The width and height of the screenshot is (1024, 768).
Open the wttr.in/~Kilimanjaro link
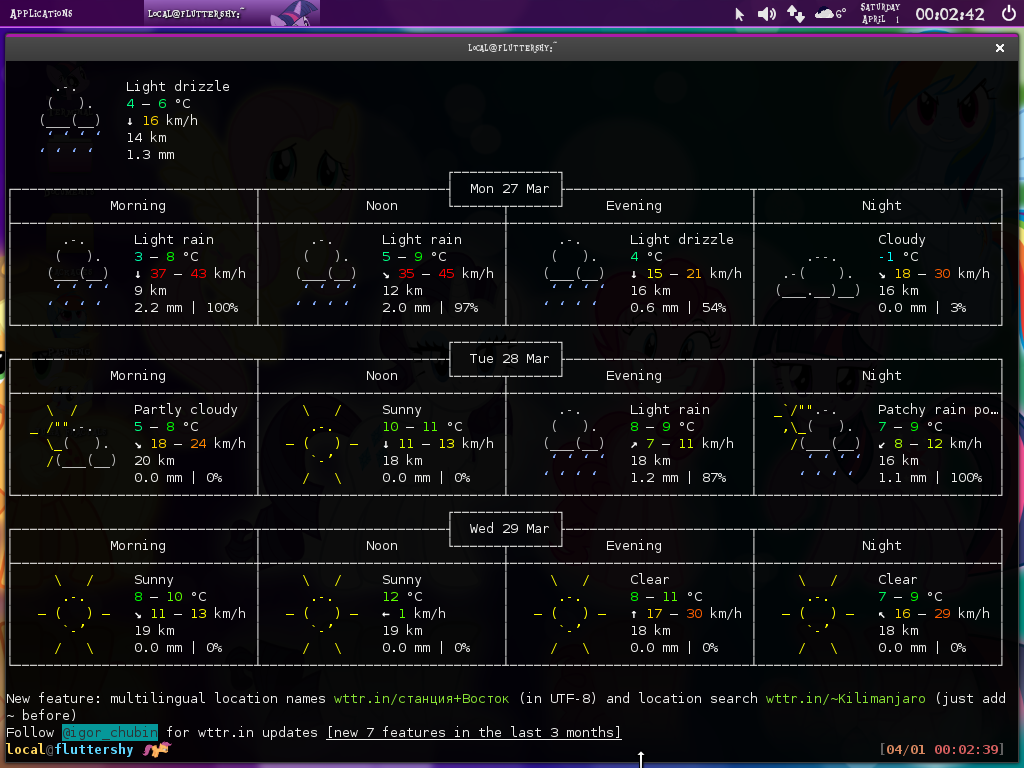click(x=845, y=698)
